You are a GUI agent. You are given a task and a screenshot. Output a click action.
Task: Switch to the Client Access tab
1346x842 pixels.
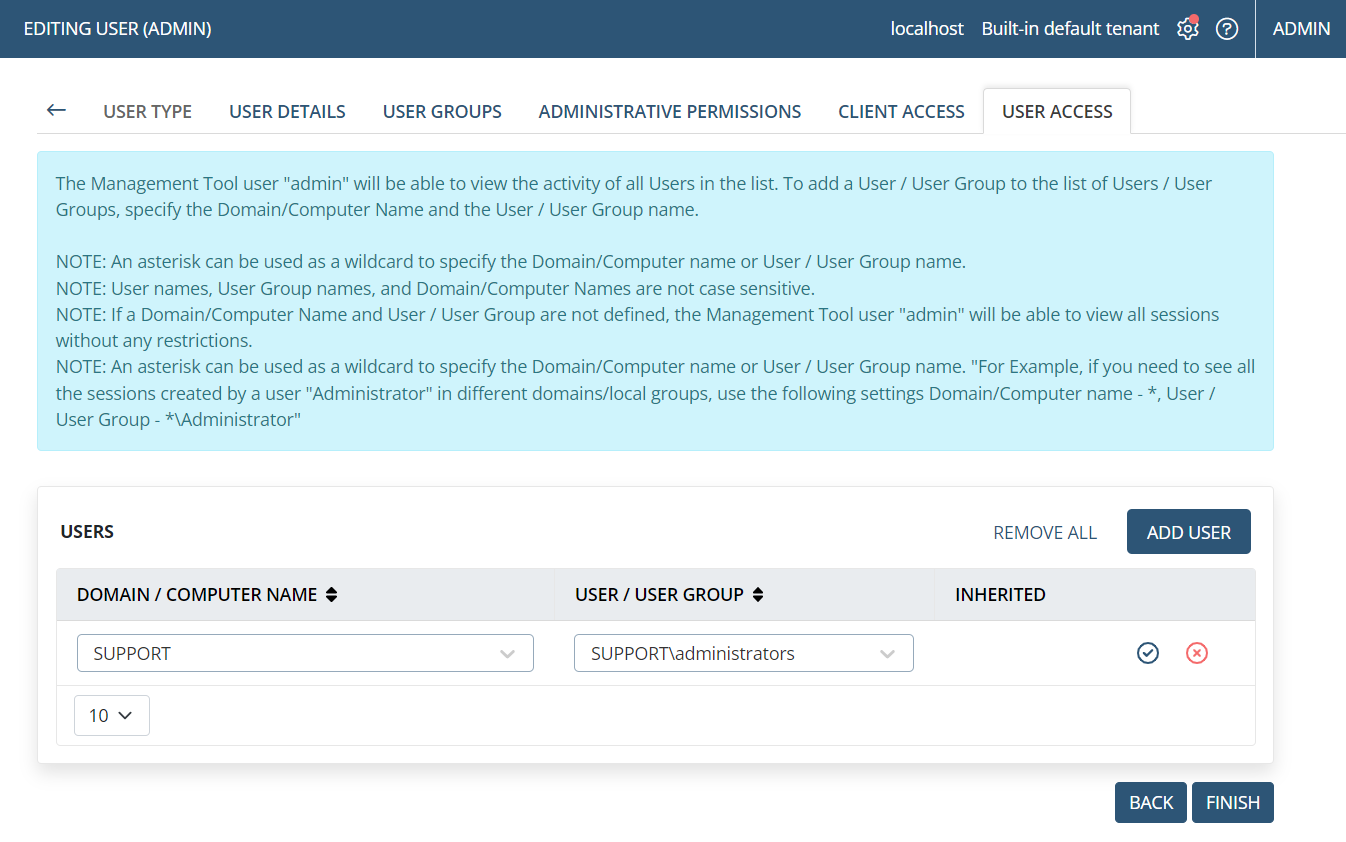click(901, 112)
